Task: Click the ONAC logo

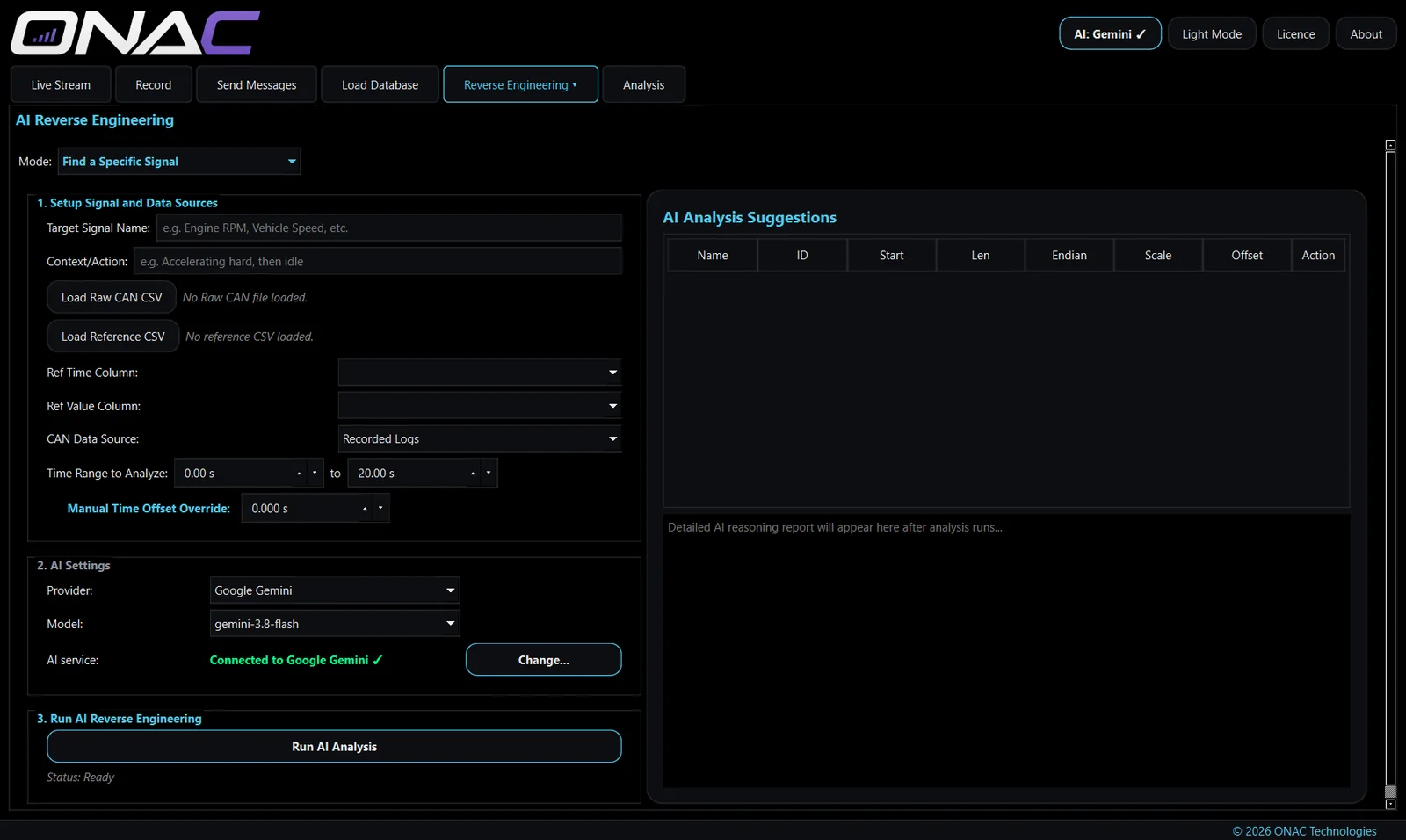Action: 135,33
